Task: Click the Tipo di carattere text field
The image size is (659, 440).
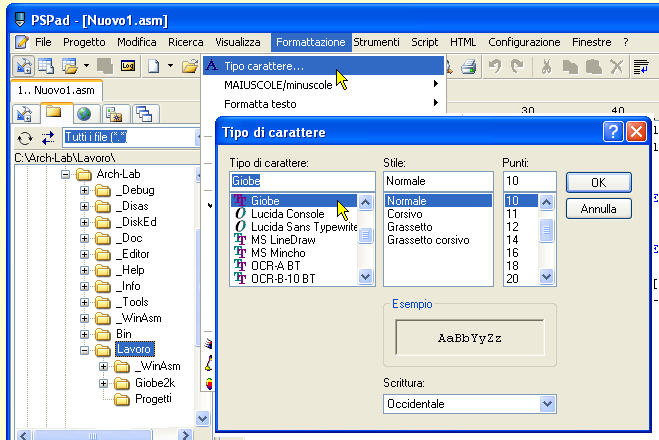Action: (x=293, y=181)
